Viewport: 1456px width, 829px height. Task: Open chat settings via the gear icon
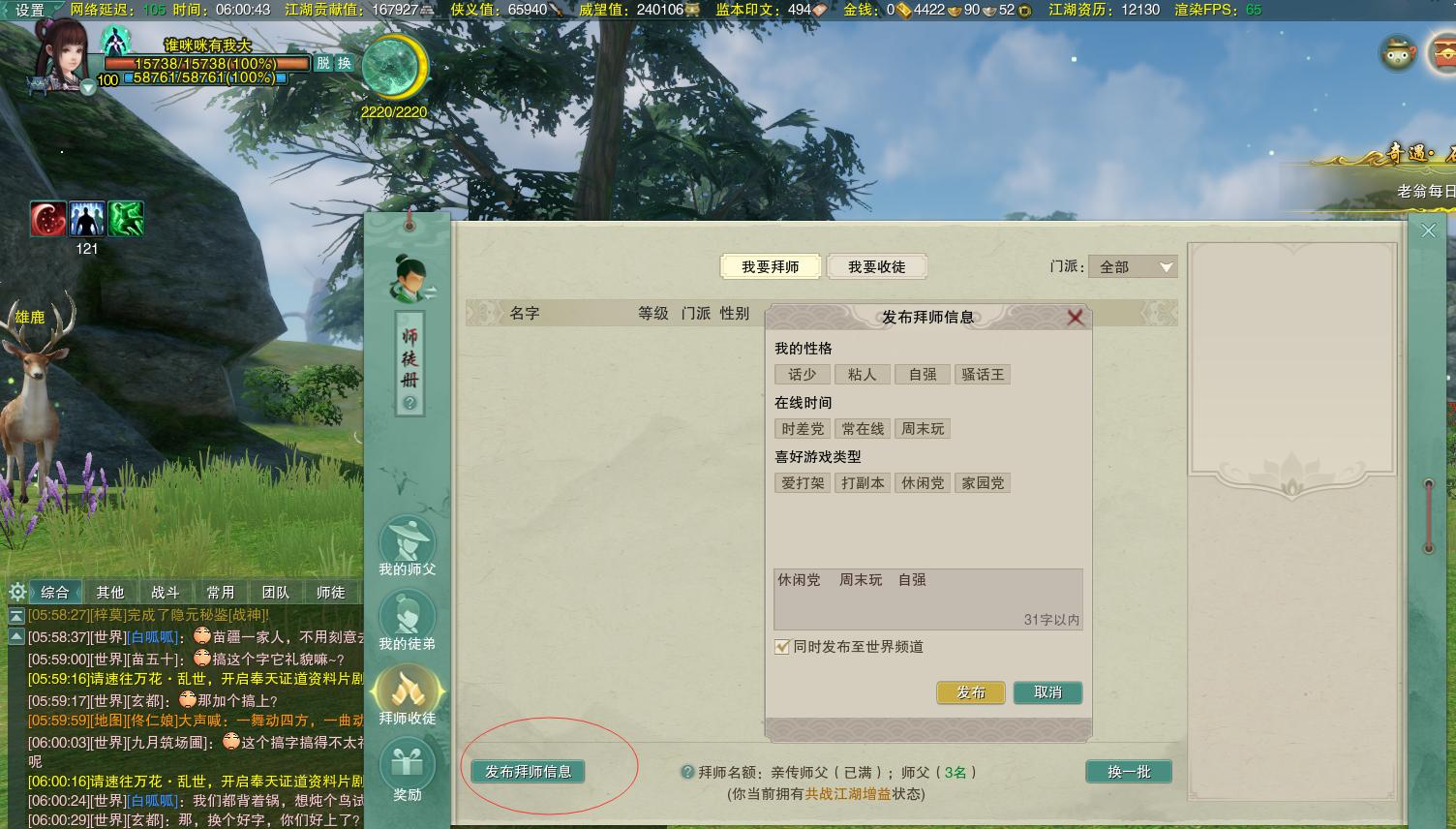(x=16, y=591)
